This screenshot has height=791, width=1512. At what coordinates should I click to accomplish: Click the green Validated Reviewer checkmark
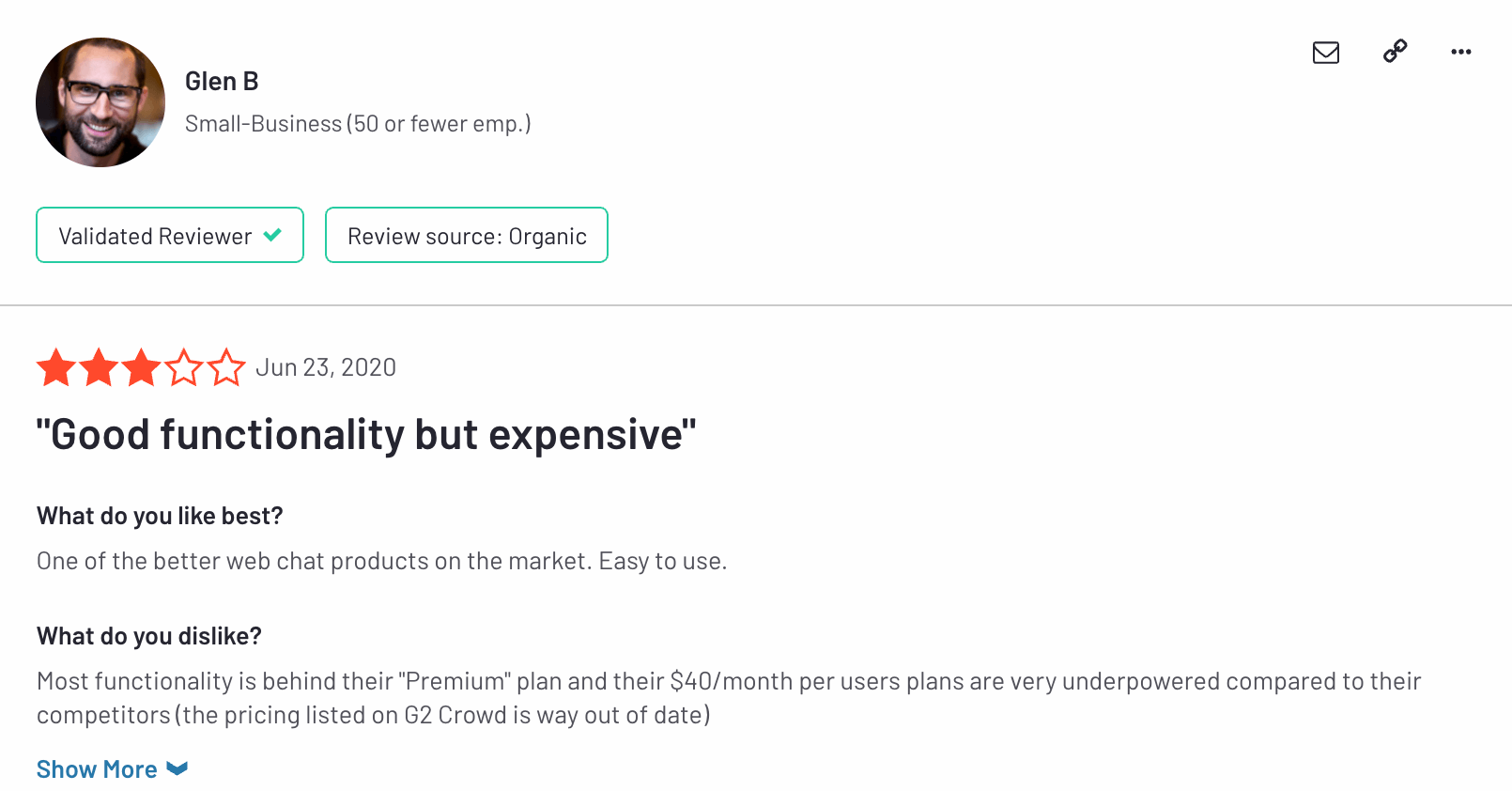click(272, 235)
